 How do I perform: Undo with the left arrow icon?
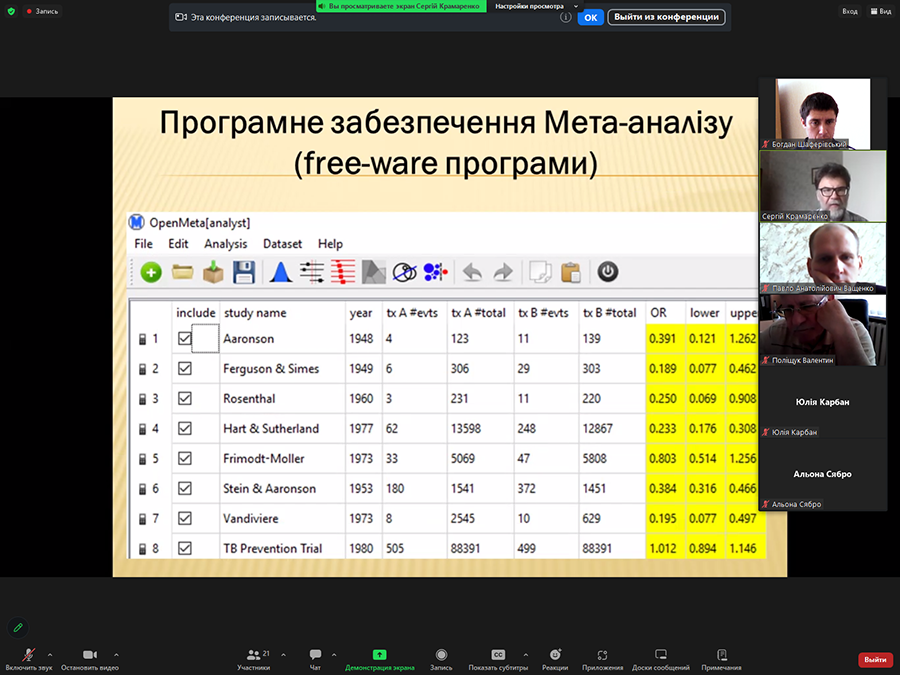[472, 272]
